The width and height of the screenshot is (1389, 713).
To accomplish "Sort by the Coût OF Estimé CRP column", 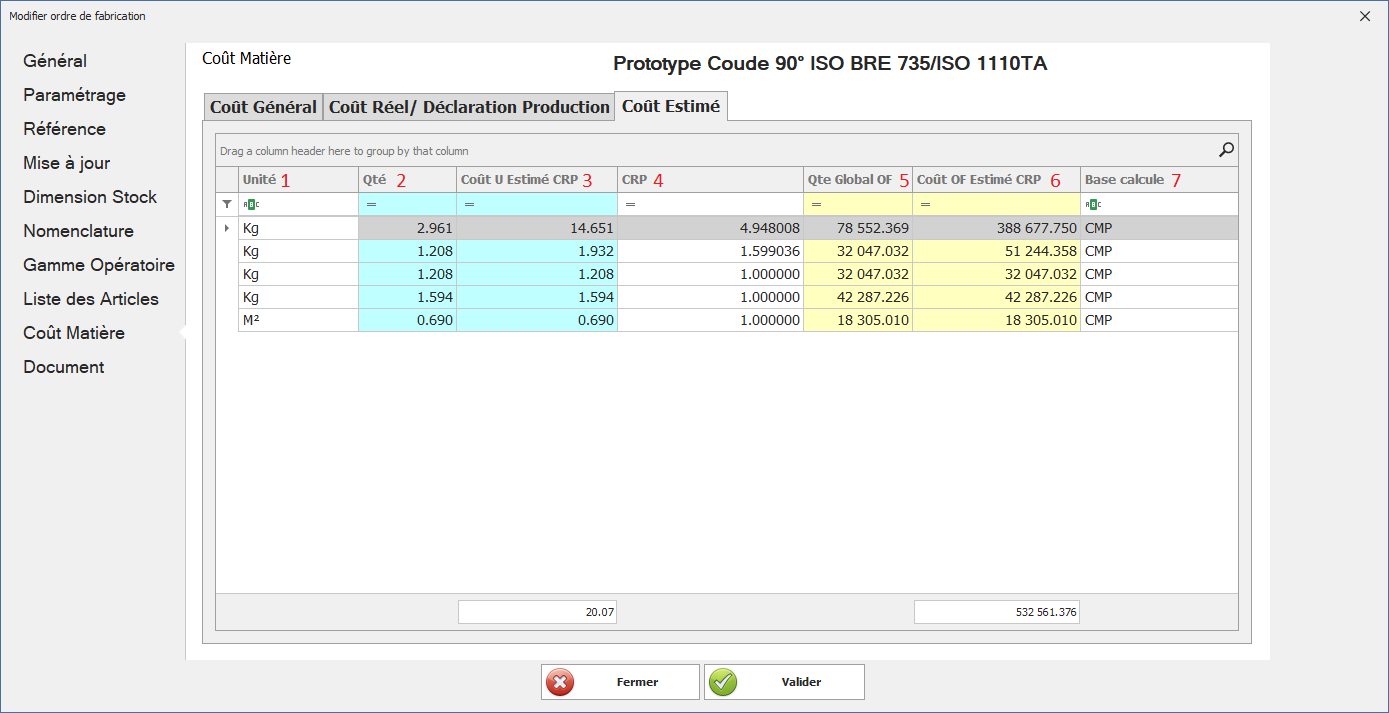I will coord(979,180).
